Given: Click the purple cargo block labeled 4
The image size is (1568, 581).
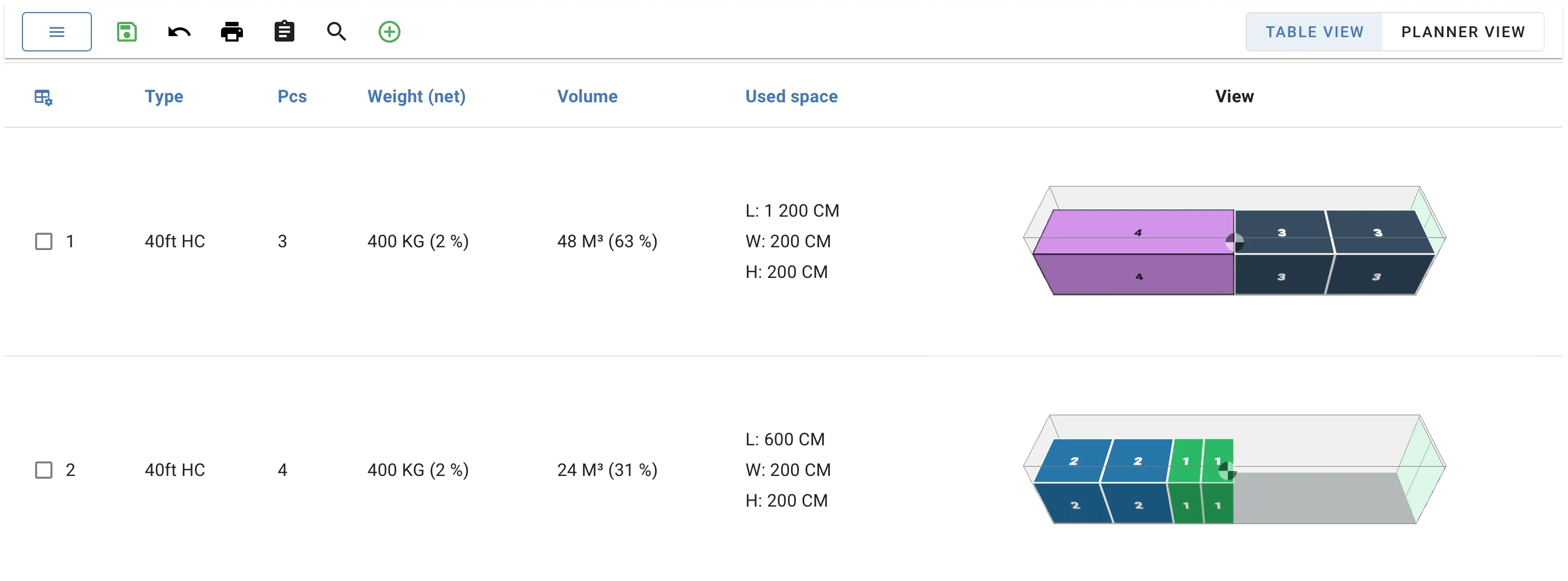Looking at the screenshot, I should point(1136,255).
